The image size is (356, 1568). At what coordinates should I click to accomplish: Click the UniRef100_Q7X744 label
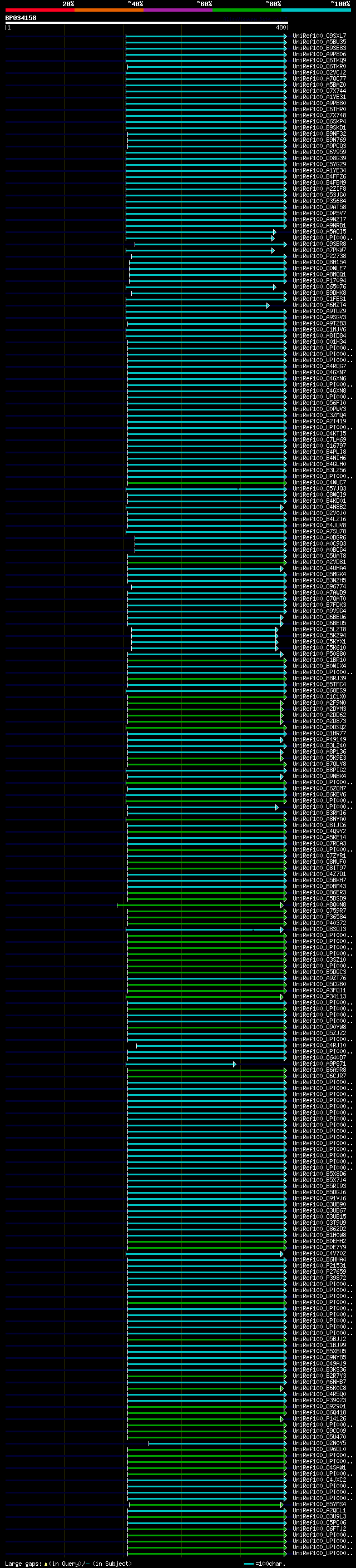point(319,91)
